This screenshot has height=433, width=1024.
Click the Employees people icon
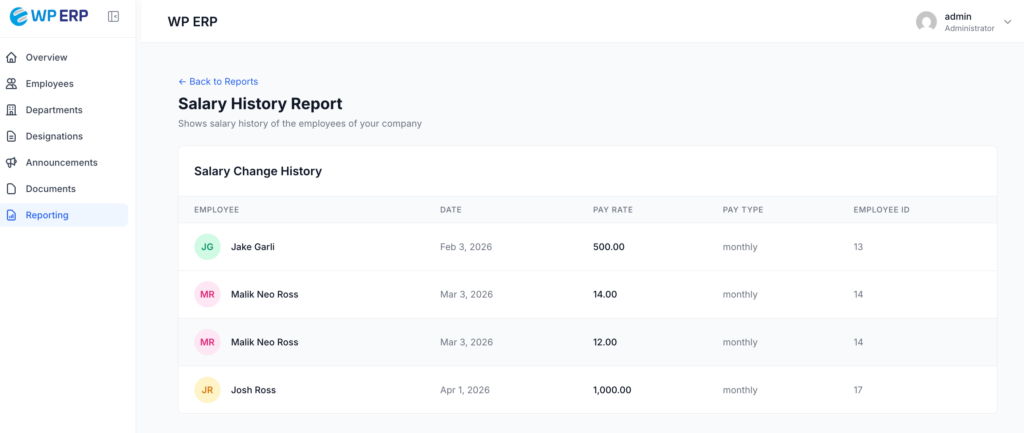click(11, 84)
